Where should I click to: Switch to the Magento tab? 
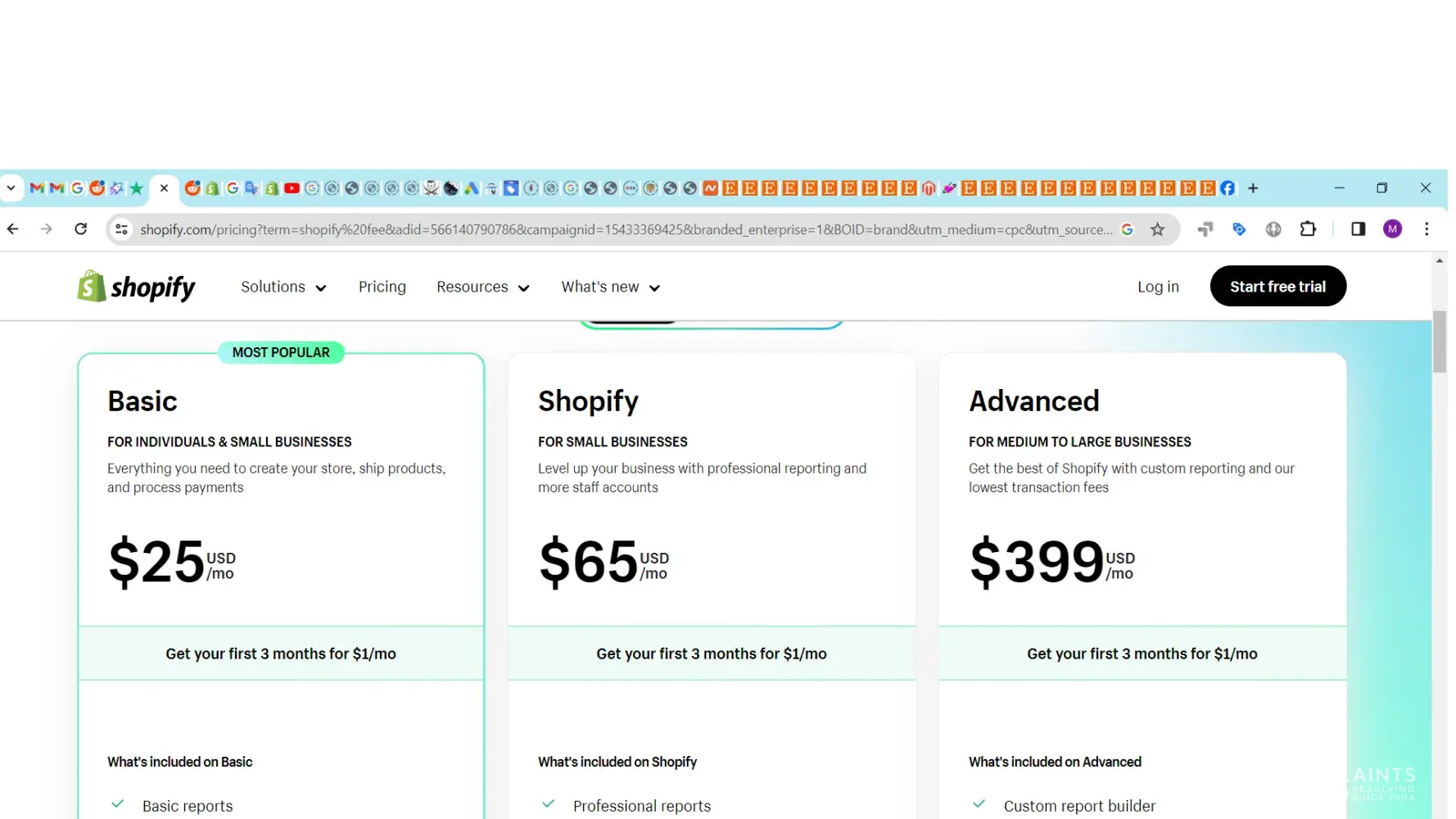929,188
